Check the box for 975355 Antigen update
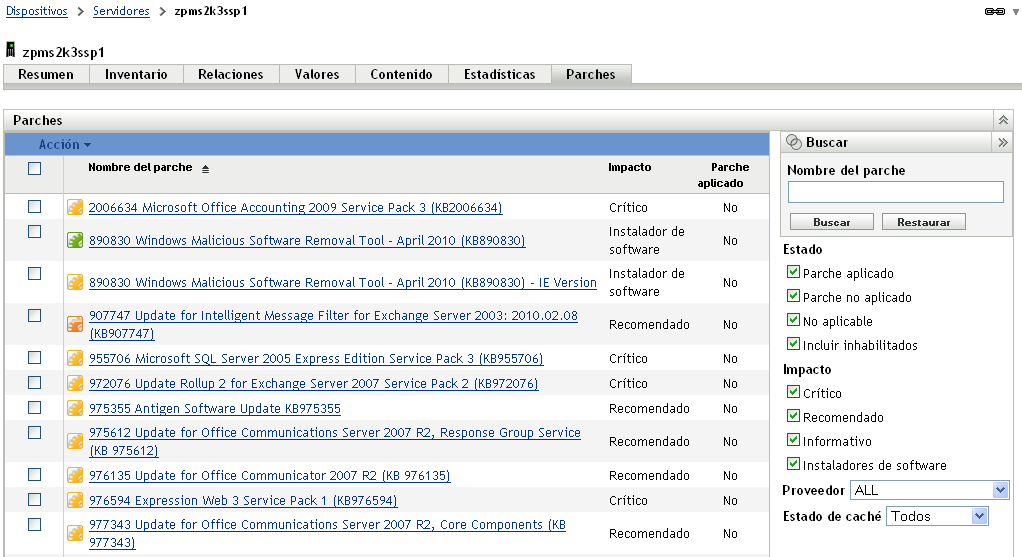The width and height of the screenshot is (1022, 557). click(x=35, y=408)
